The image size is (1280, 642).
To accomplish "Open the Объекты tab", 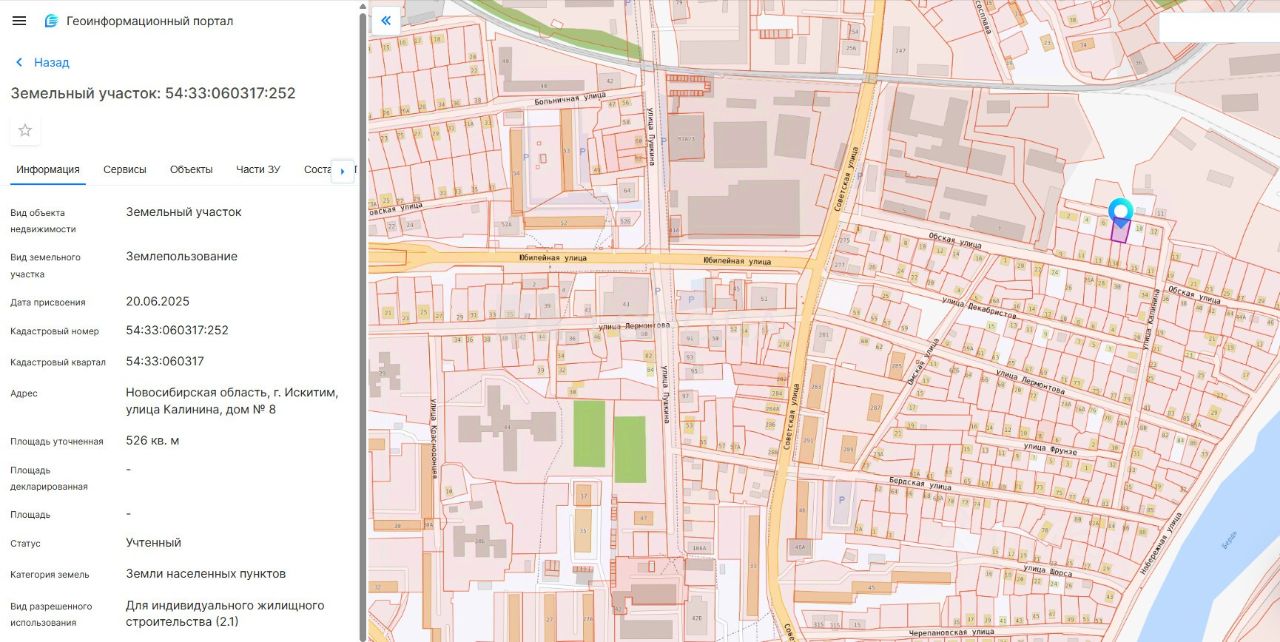I will (191, 169).
